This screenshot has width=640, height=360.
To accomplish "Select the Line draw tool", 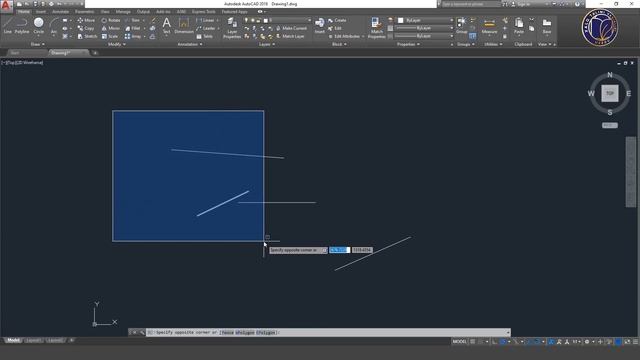I will click(x=7, y=26).
